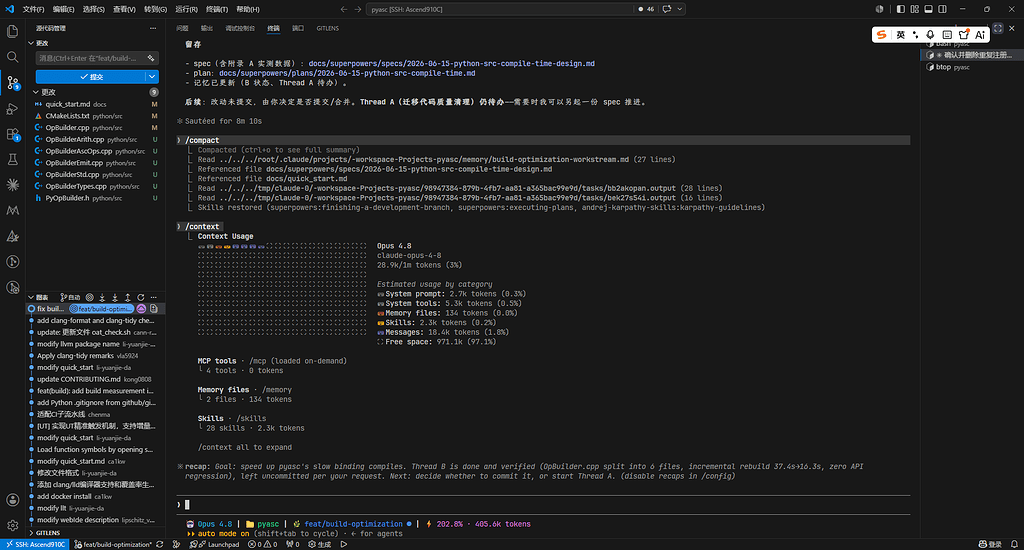The height and width of the screenshot is (550, 1024).
Task: Collapse the 更改 changes file group
Action: click(x=93, y=92)
